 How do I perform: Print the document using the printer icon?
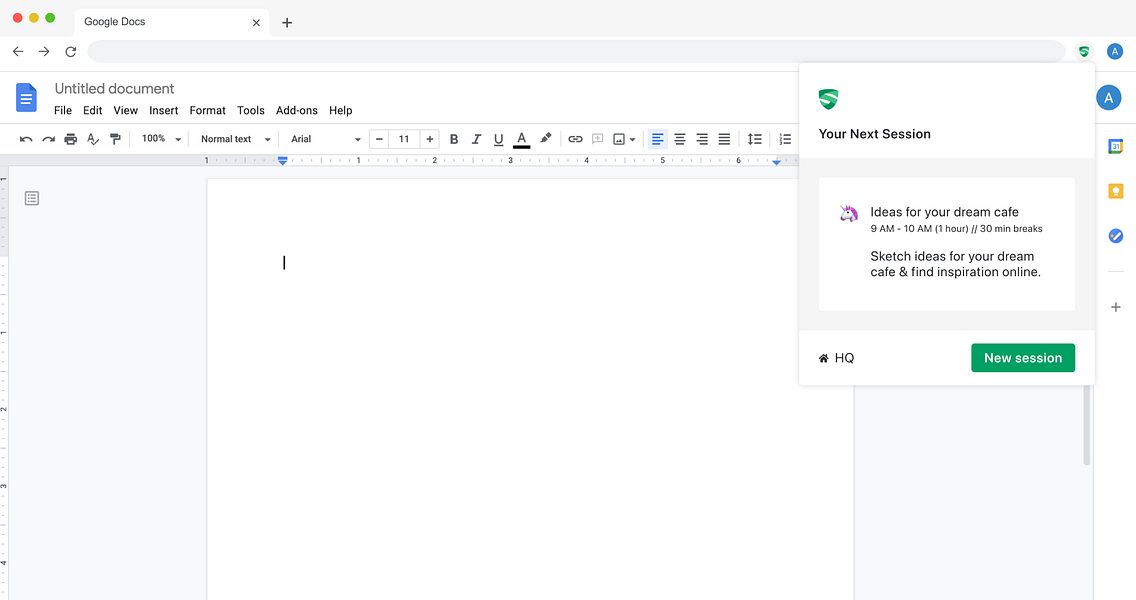pos(70,139)
